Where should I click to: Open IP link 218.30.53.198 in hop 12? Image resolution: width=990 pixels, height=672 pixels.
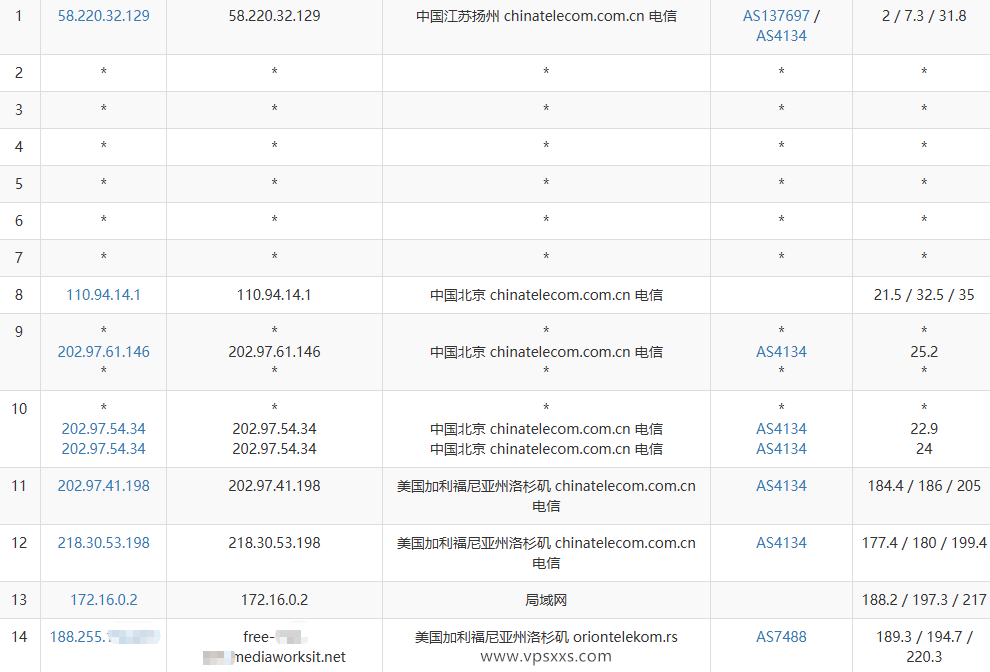coord(104,543)
